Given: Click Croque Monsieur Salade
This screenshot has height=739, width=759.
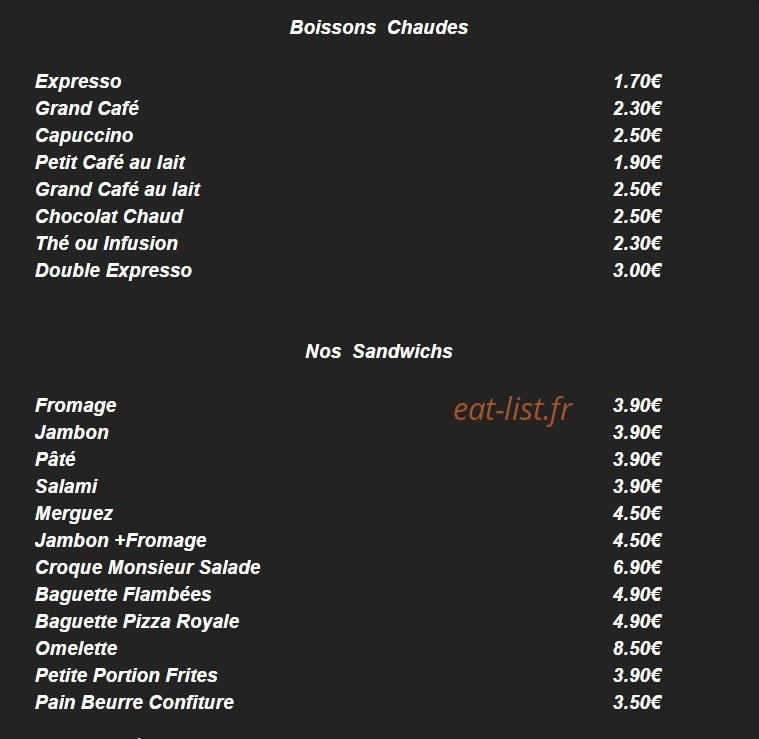Looking at the screenshot, I should tap(148, 568).
